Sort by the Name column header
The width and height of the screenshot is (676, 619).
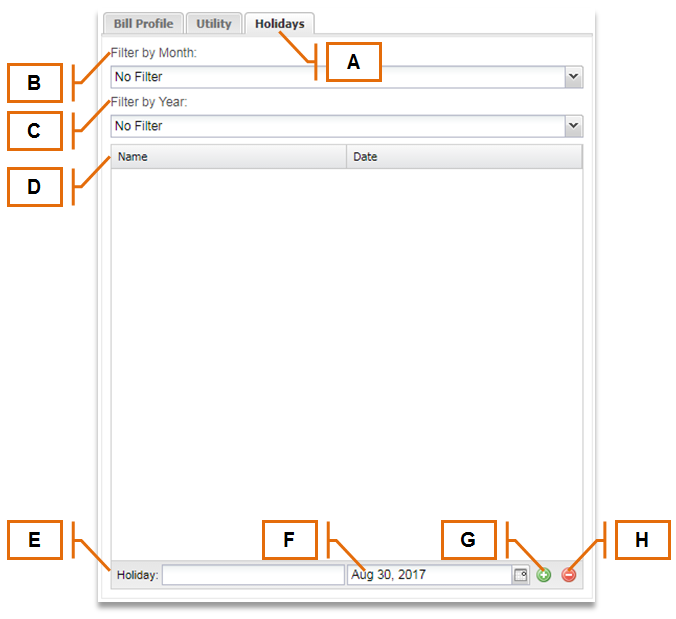click(229, 156)
